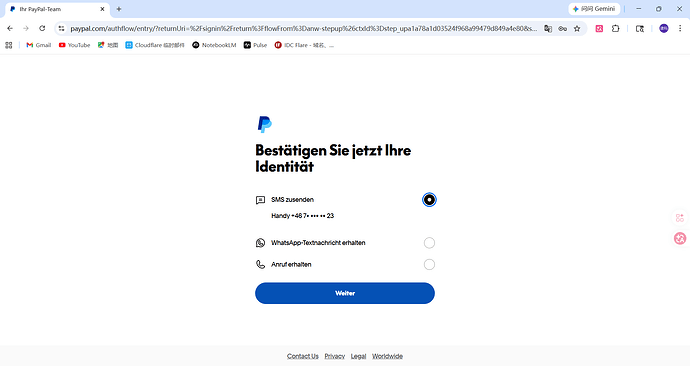690x366 pixels.
Task: Select the SMS zusenden radio button
Action: point(429,200)
